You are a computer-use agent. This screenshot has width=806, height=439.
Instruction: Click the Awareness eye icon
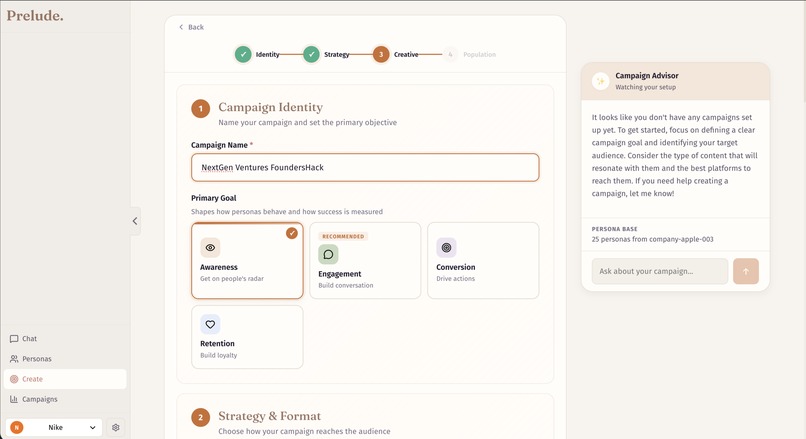[x=210, y=248]
